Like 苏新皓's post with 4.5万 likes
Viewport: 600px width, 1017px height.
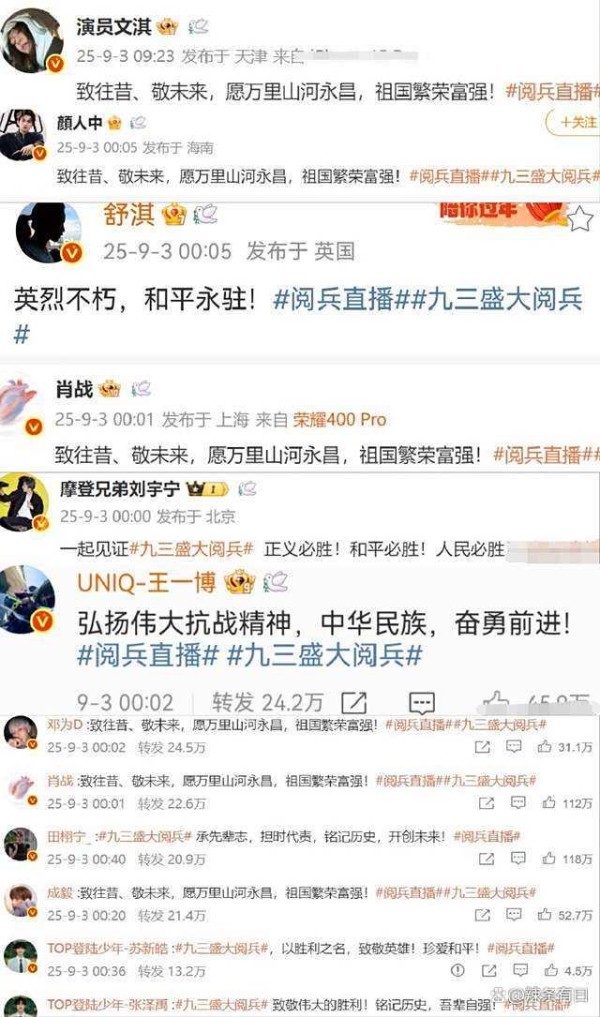coord(551,970)
